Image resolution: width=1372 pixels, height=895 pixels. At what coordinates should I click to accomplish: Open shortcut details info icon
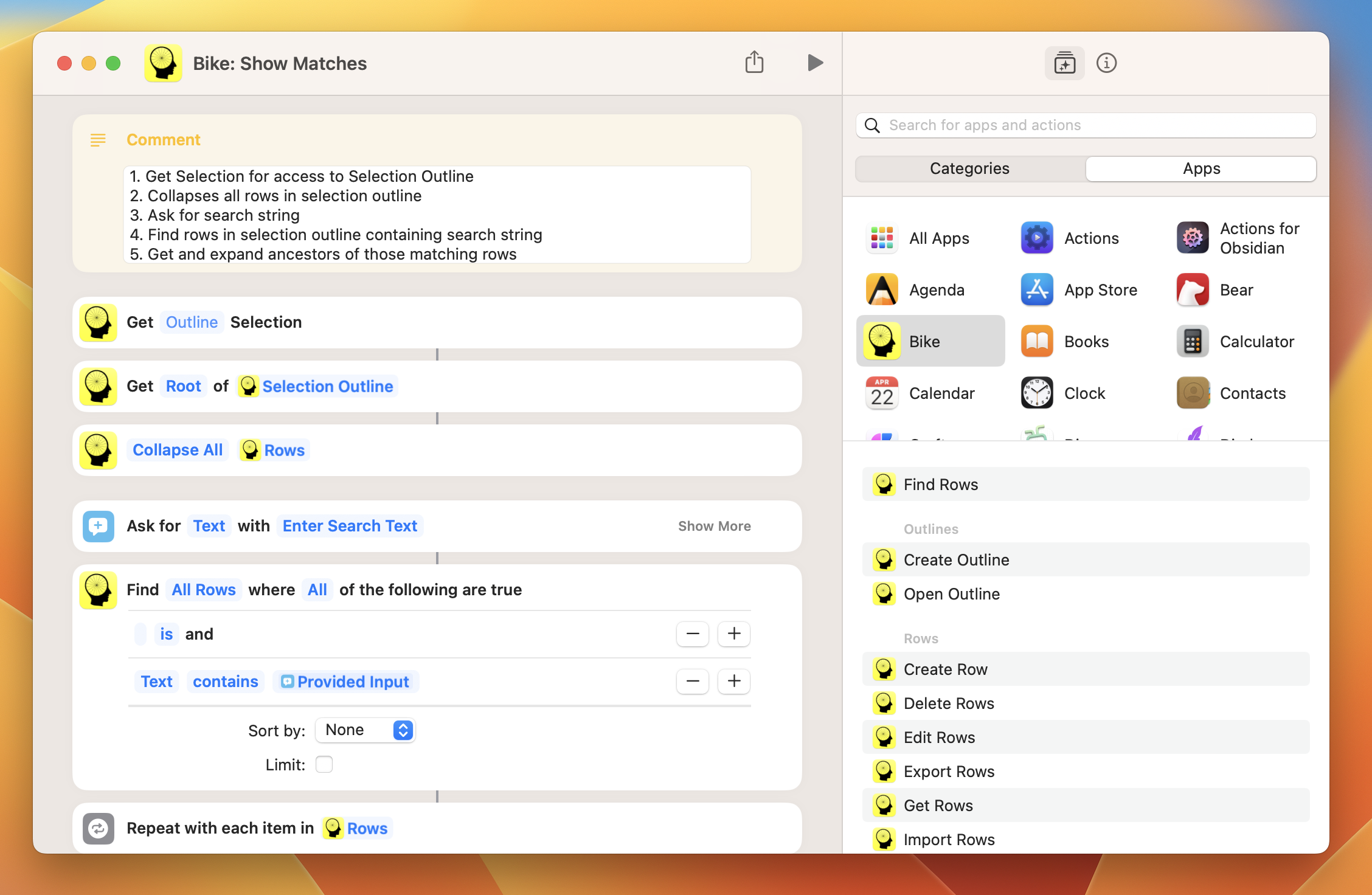(x=1106, y=63)
